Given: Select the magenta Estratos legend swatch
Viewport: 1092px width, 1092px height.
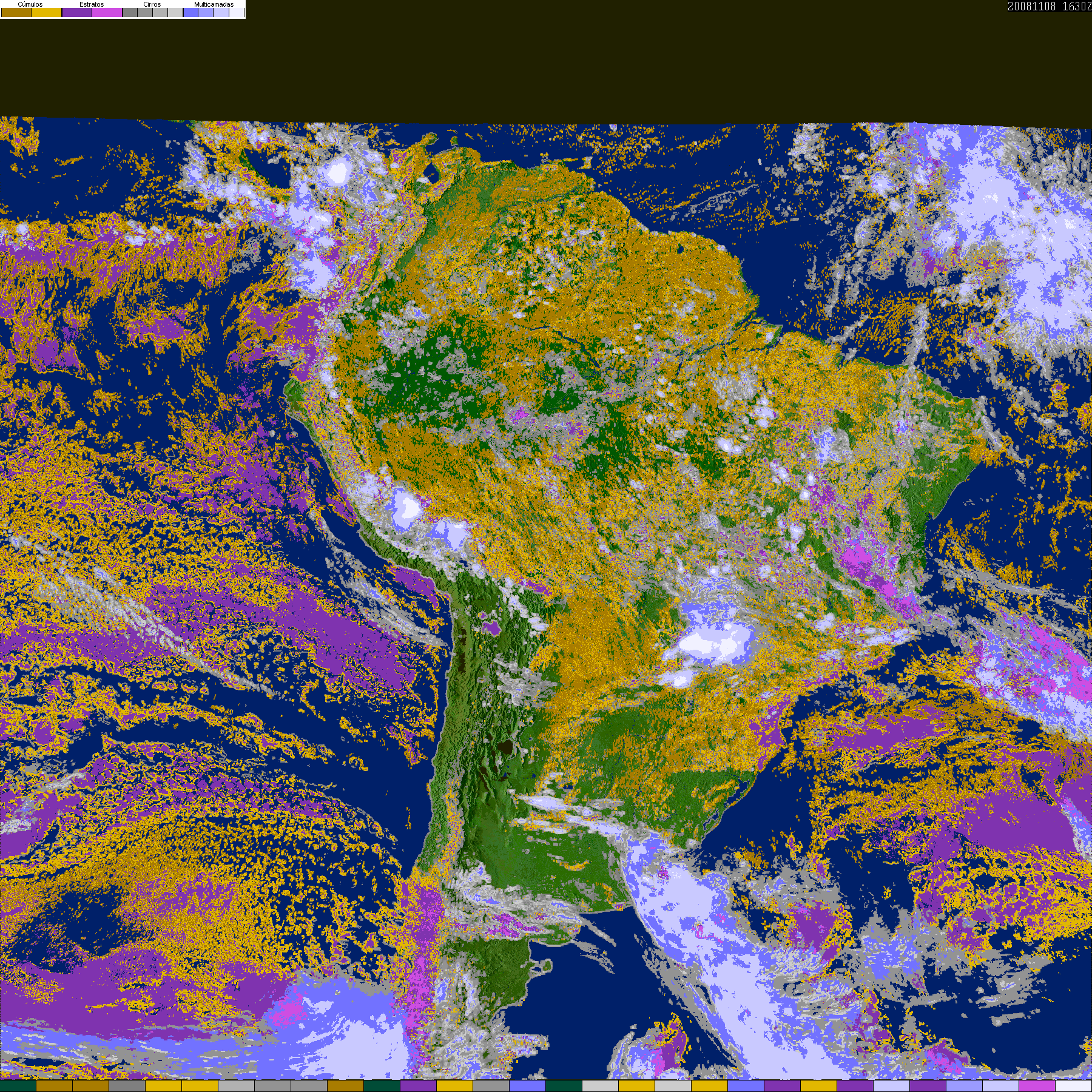Looking at the screenshot, I should (x=107, y=12).
